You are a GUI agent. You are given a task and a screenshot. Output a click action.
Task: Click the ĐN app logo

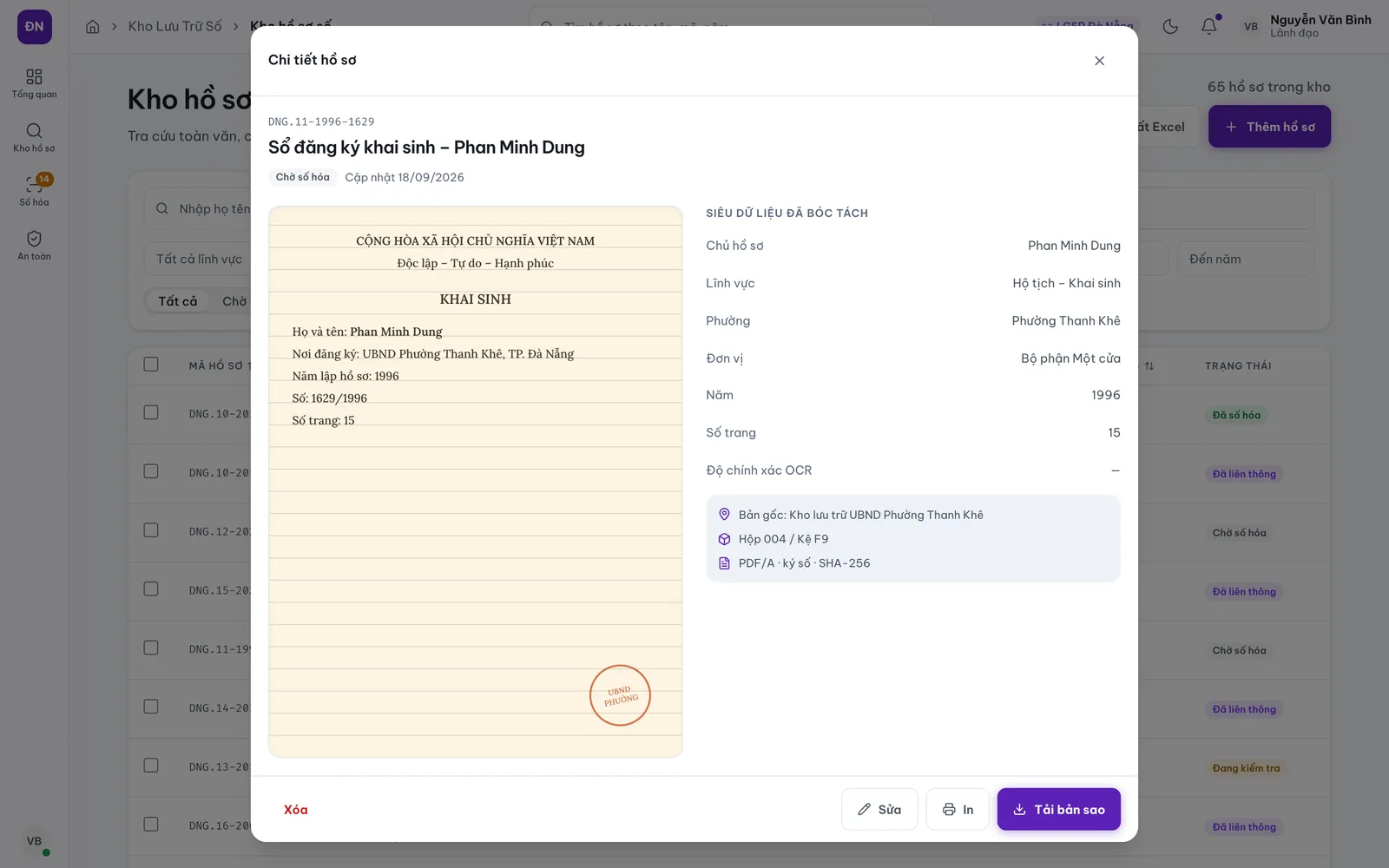coord(34,27)
